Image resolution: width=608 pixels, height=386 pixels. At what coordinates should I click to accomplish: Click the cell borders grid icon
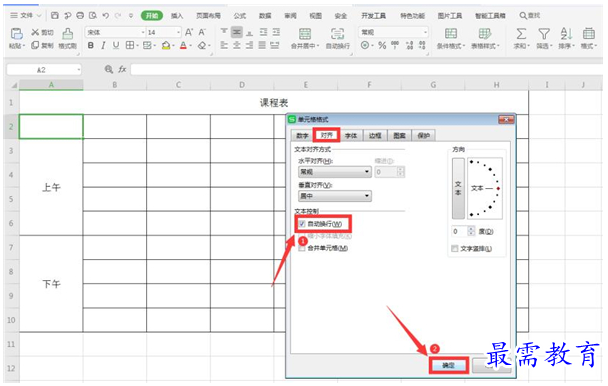click(130, 46)
